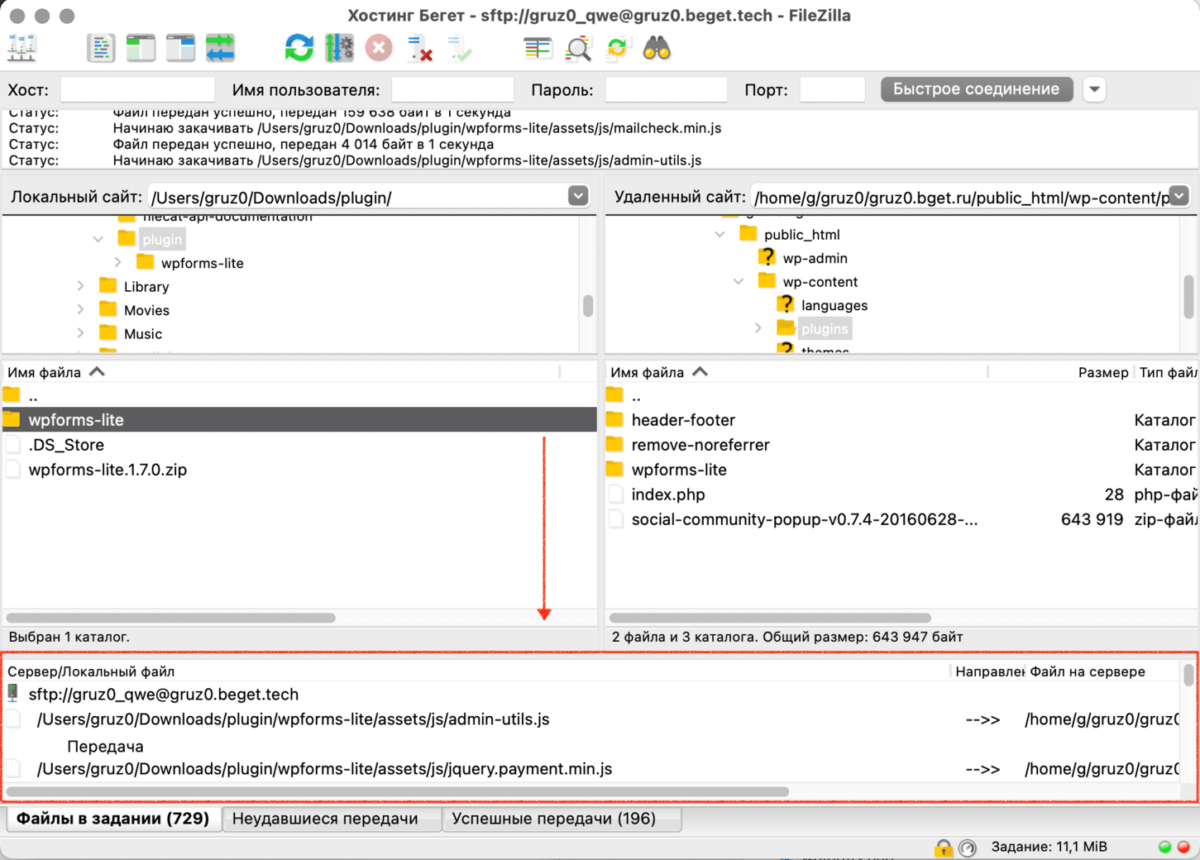Open the local site path dropdown
Image resolution: width=1200 pixels, height=860 pixels.
click(578, 197)
